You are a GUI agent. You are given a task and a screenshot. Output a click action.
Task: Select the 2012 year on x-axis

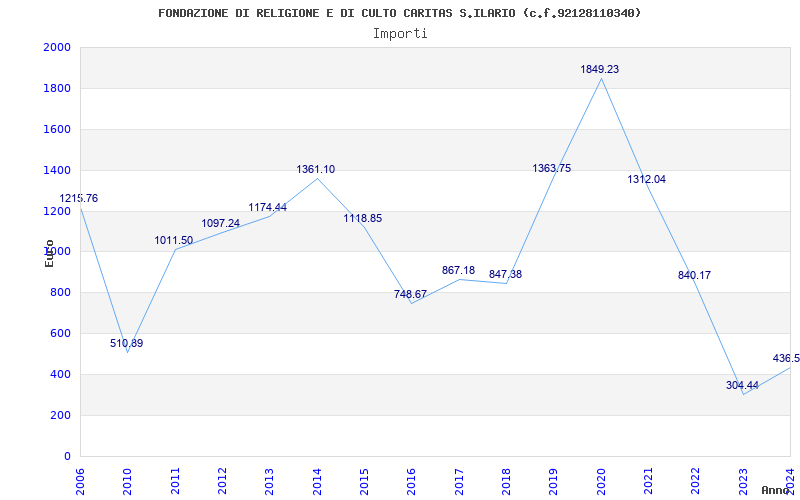coord(222,481)
